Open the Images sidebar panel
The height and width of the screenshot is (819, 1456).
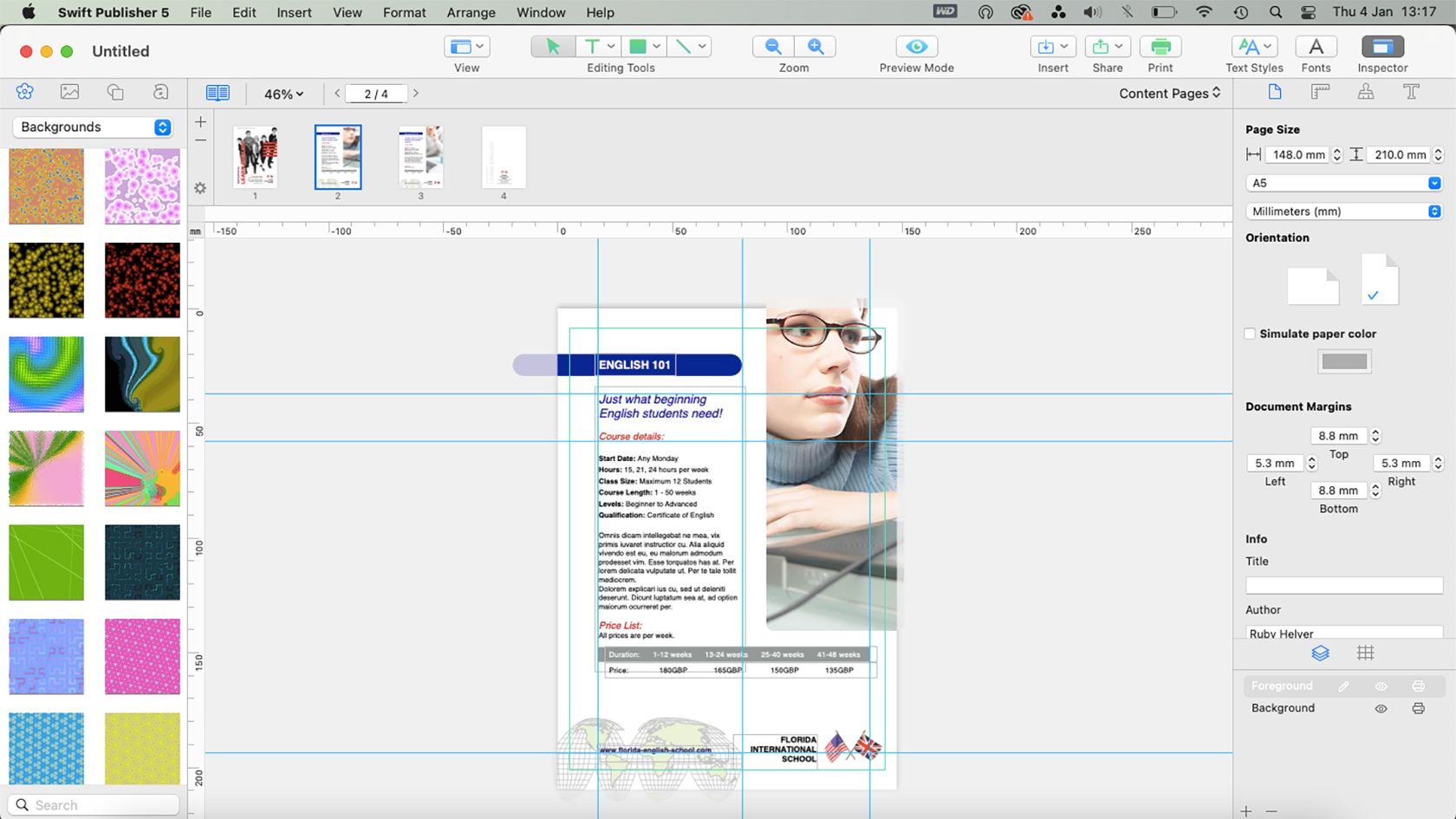tap(70, 91)
